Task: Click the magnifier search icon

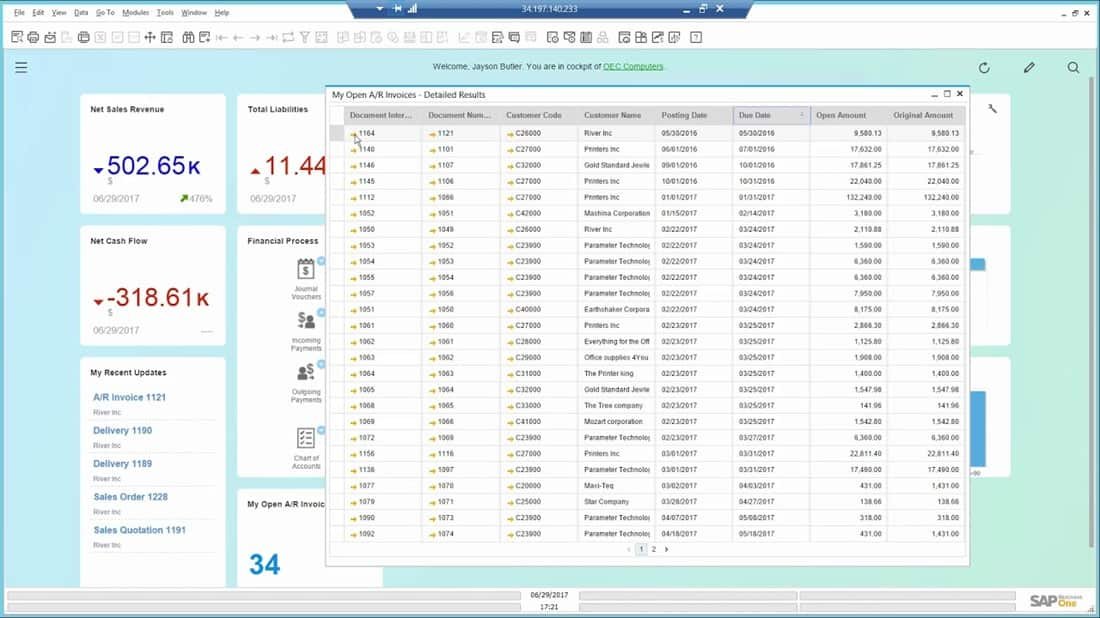Action: pos(1073,68)
